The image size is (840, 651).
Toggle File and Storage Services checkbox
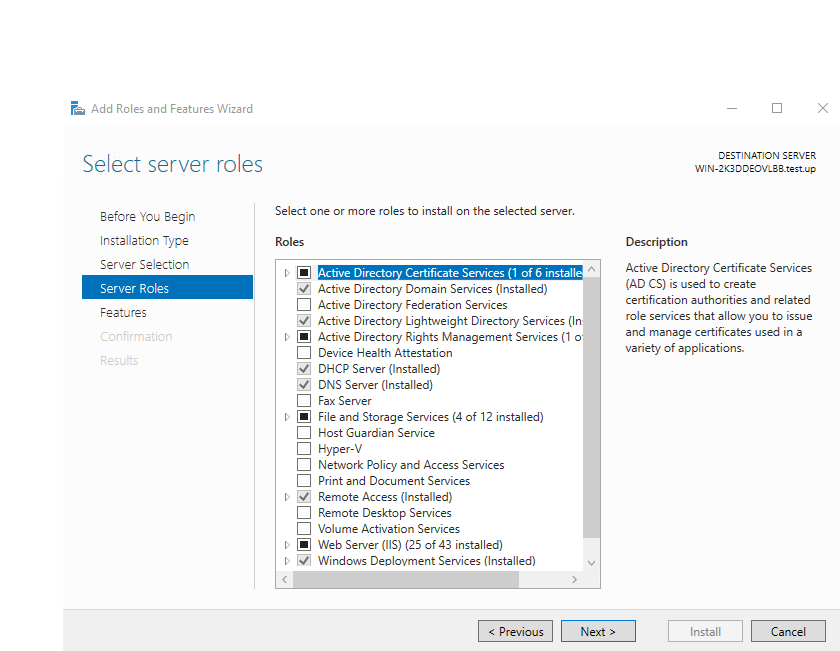(304, 417)
